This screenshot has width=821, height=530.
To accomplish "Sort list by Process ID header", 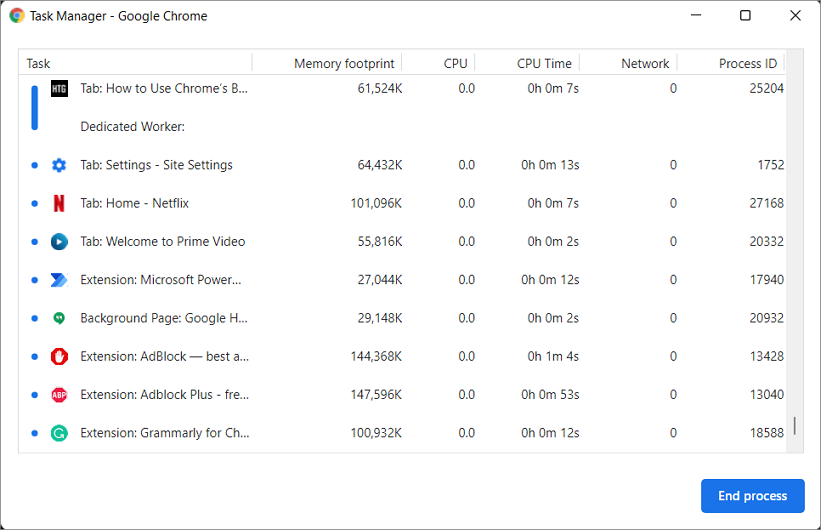I will [747, 64].
